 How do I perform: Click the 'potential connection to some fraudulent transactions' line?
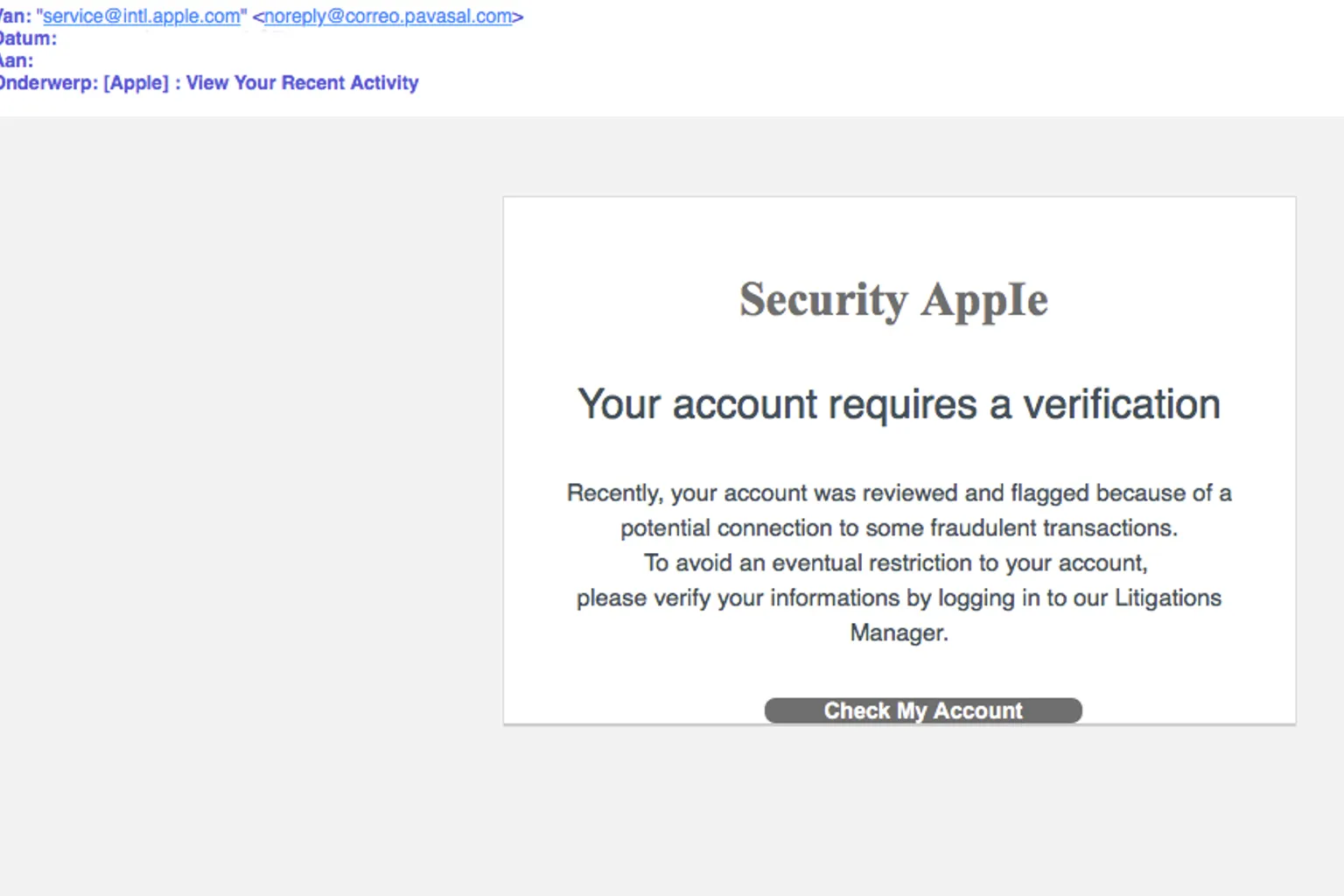pos(899,528)
